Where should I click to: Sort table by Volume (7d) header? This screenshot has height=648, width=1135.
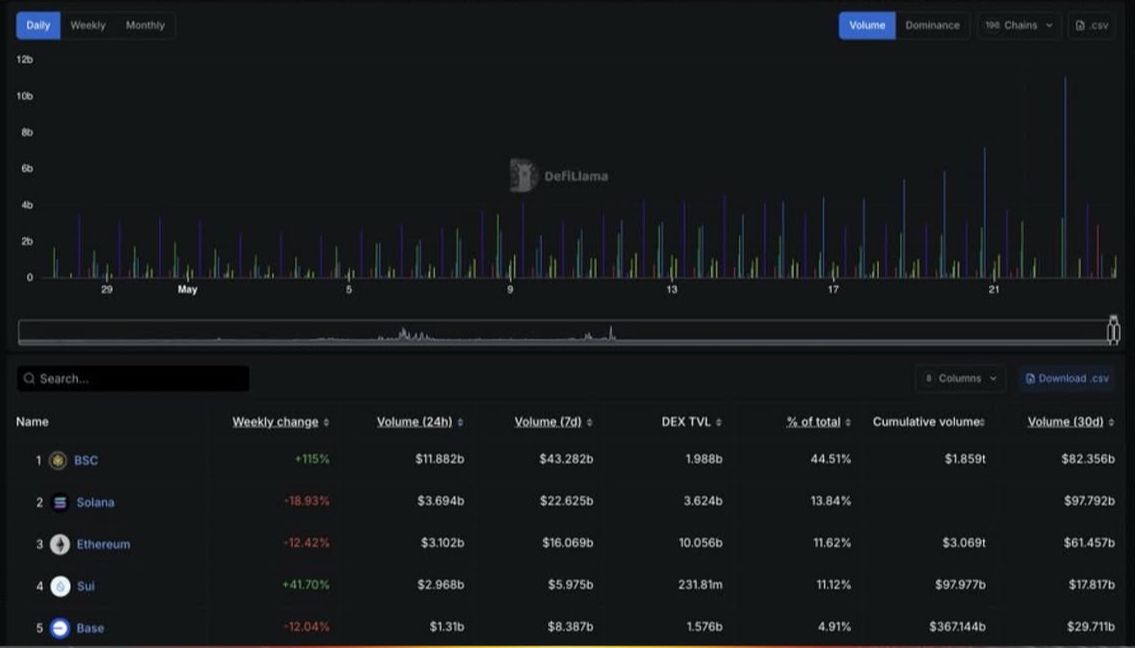tap(548, 422)
